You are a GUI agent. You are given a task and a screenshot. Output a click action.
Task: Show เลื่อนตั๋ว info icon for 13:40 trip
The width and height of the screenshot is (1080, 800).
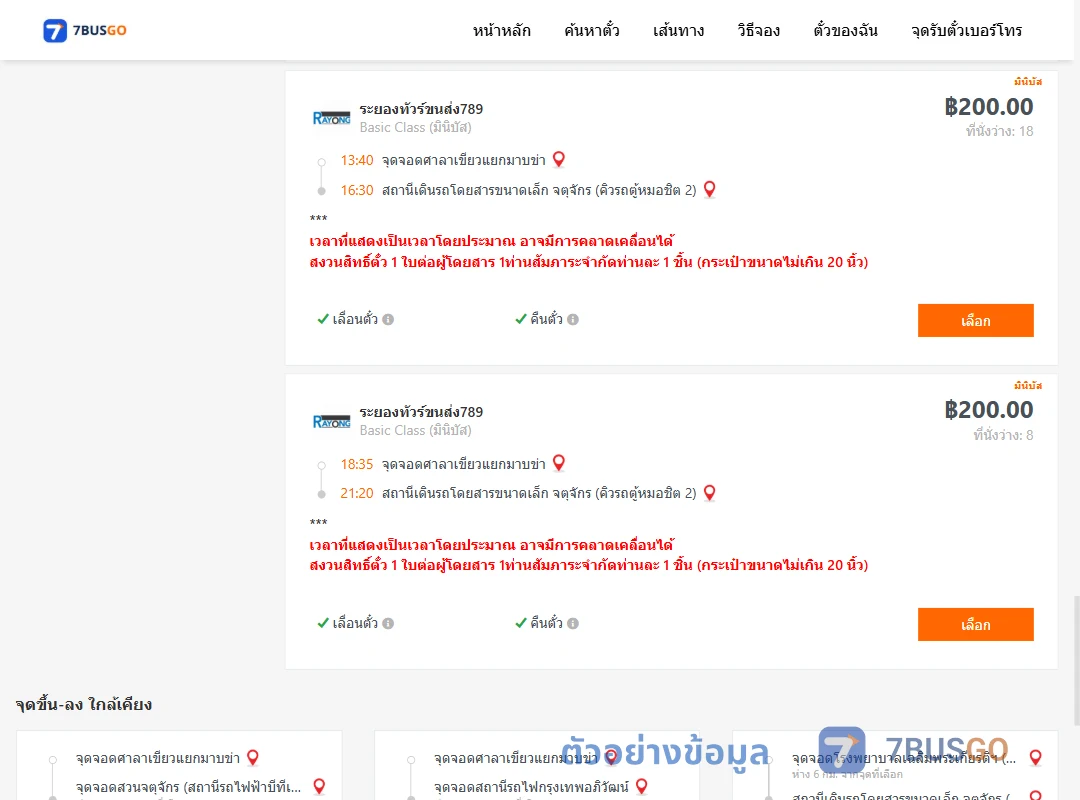pyautogui.click(x=388, y=319)
